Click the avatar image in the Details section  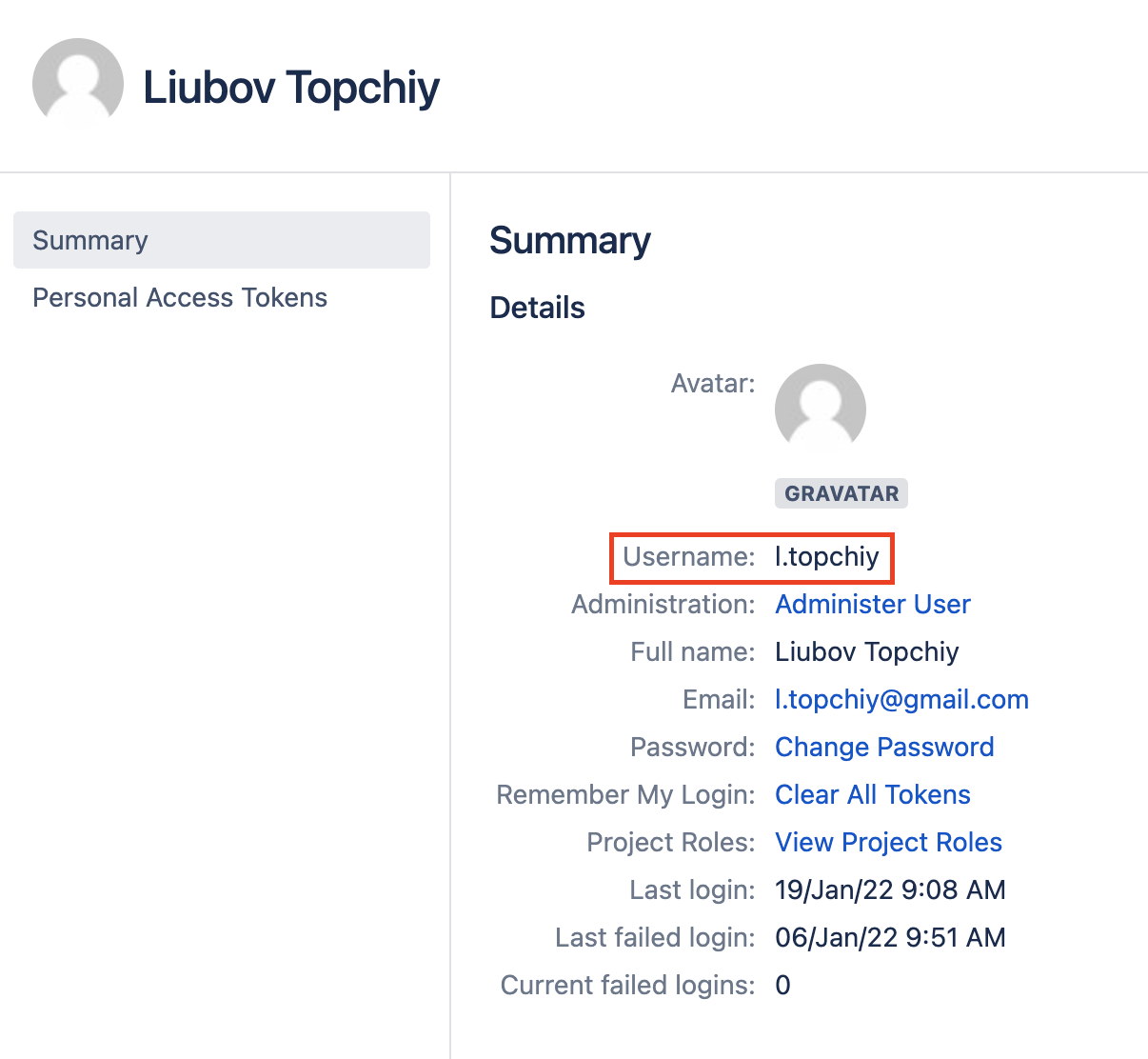click(821, 409)
